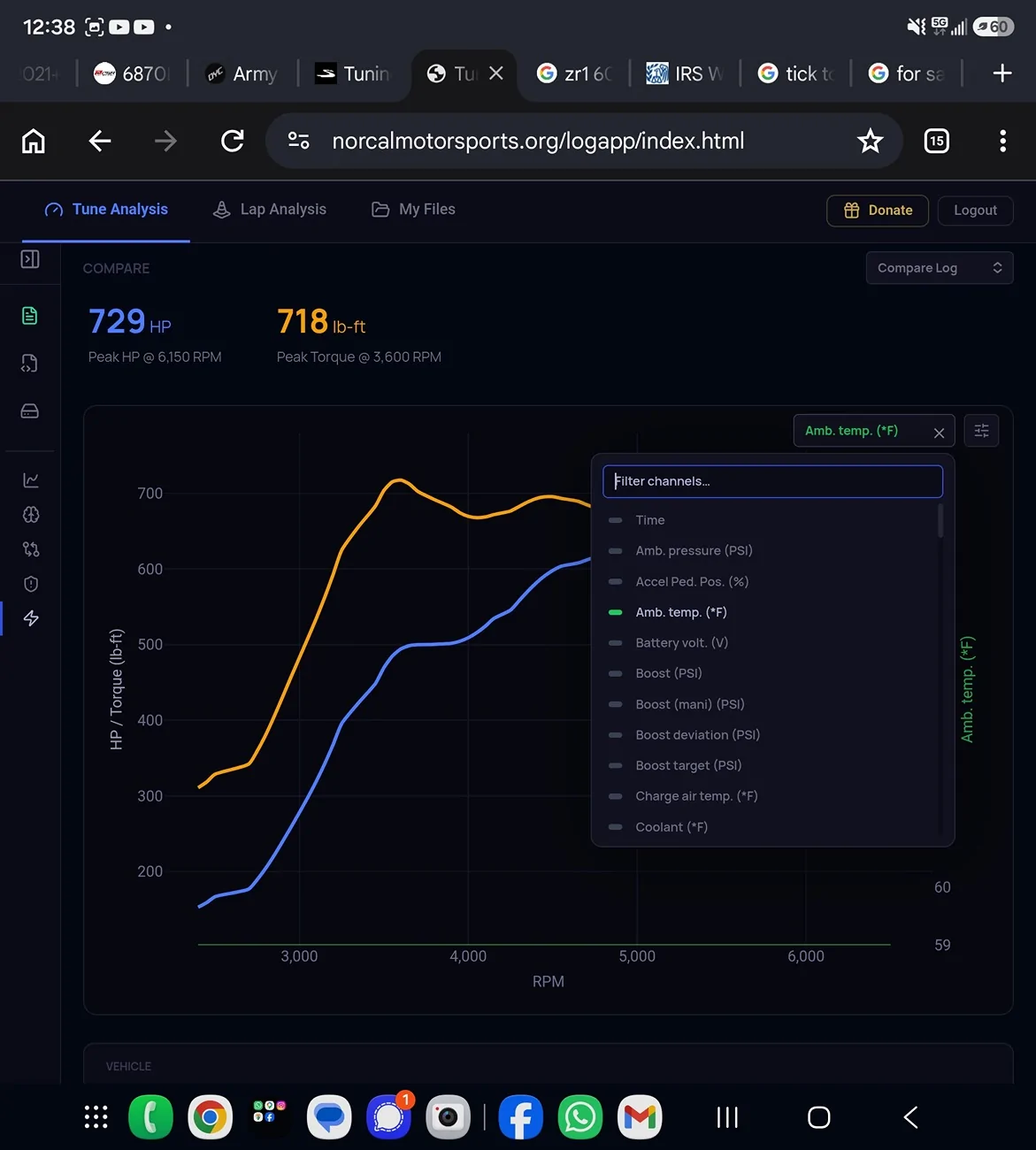Open the Compare Log dropdown
The width and height of the screenshot is (1036, 1150).
(940, 268)
